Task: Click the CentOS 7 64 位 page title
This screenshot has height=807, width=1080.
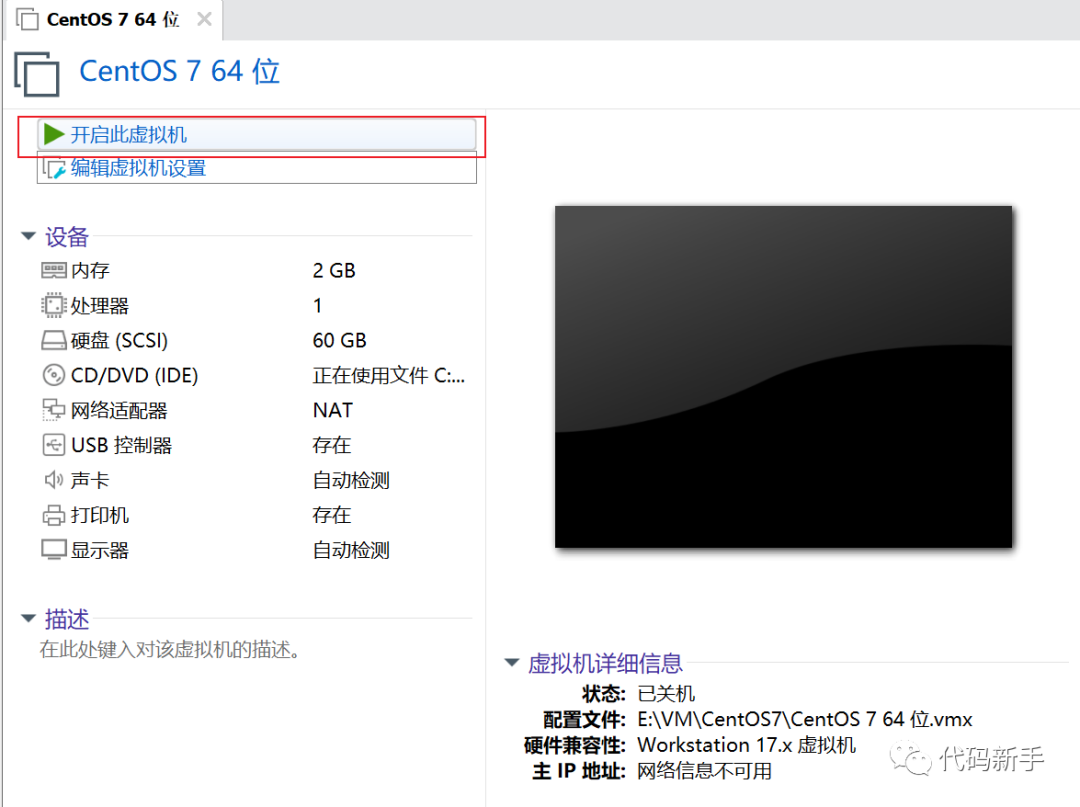Action: click(x=180, y=72)
